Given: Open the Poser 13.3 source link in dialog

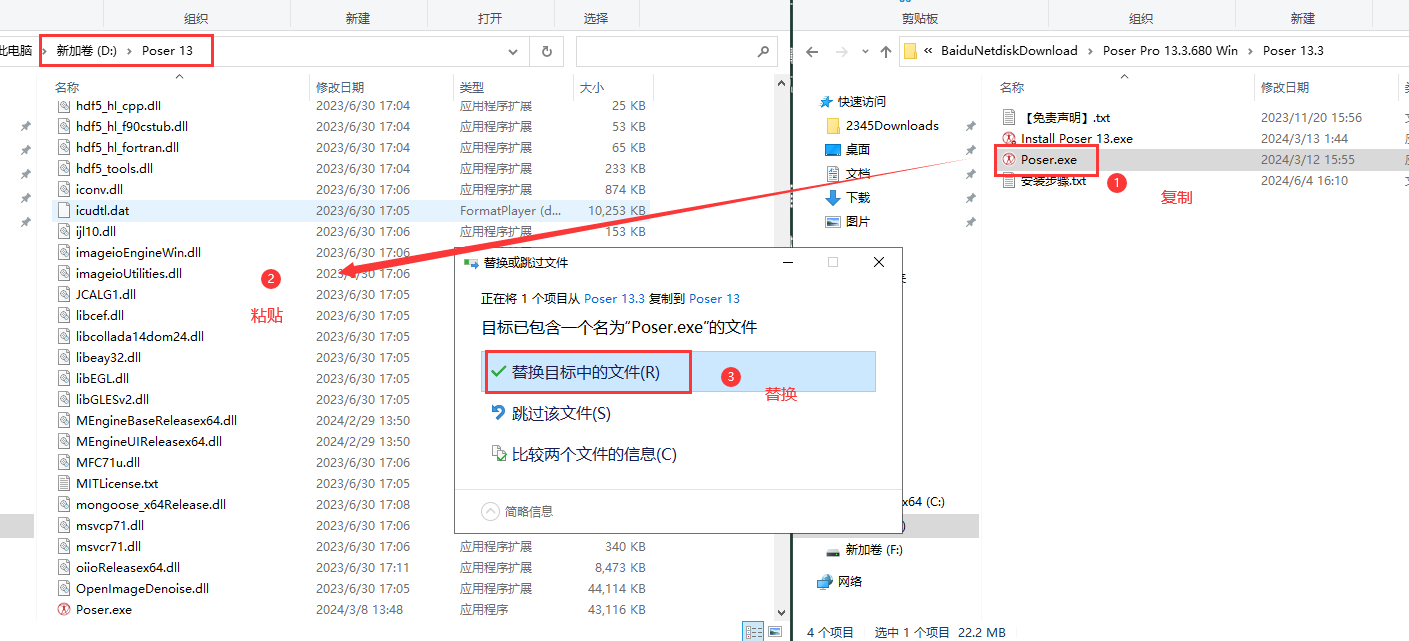Looking at the screenshot, I should pyautogui.click(x=614, y=298).
